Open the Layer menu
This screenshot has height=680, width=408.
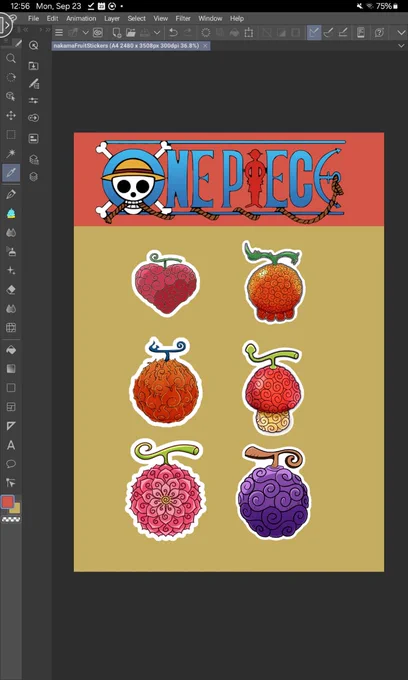[x=112, y=19]
